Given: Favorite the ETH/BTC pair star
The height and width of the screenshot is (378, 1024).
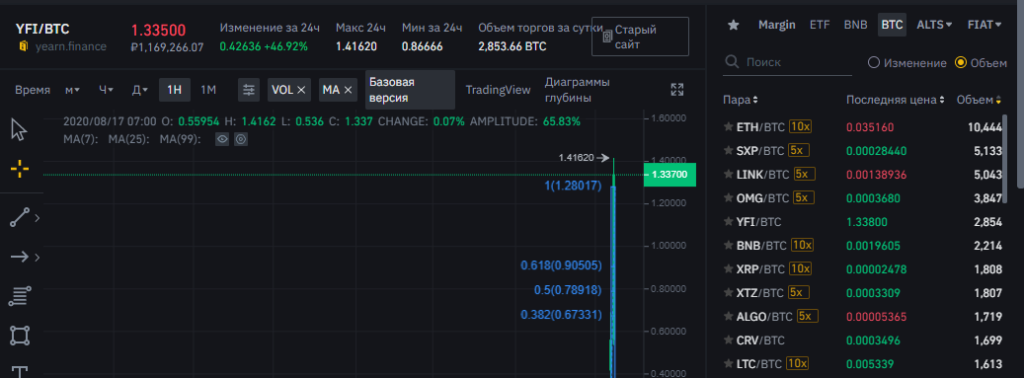Looking at the screenshot, I should click(x=728, y=127).
